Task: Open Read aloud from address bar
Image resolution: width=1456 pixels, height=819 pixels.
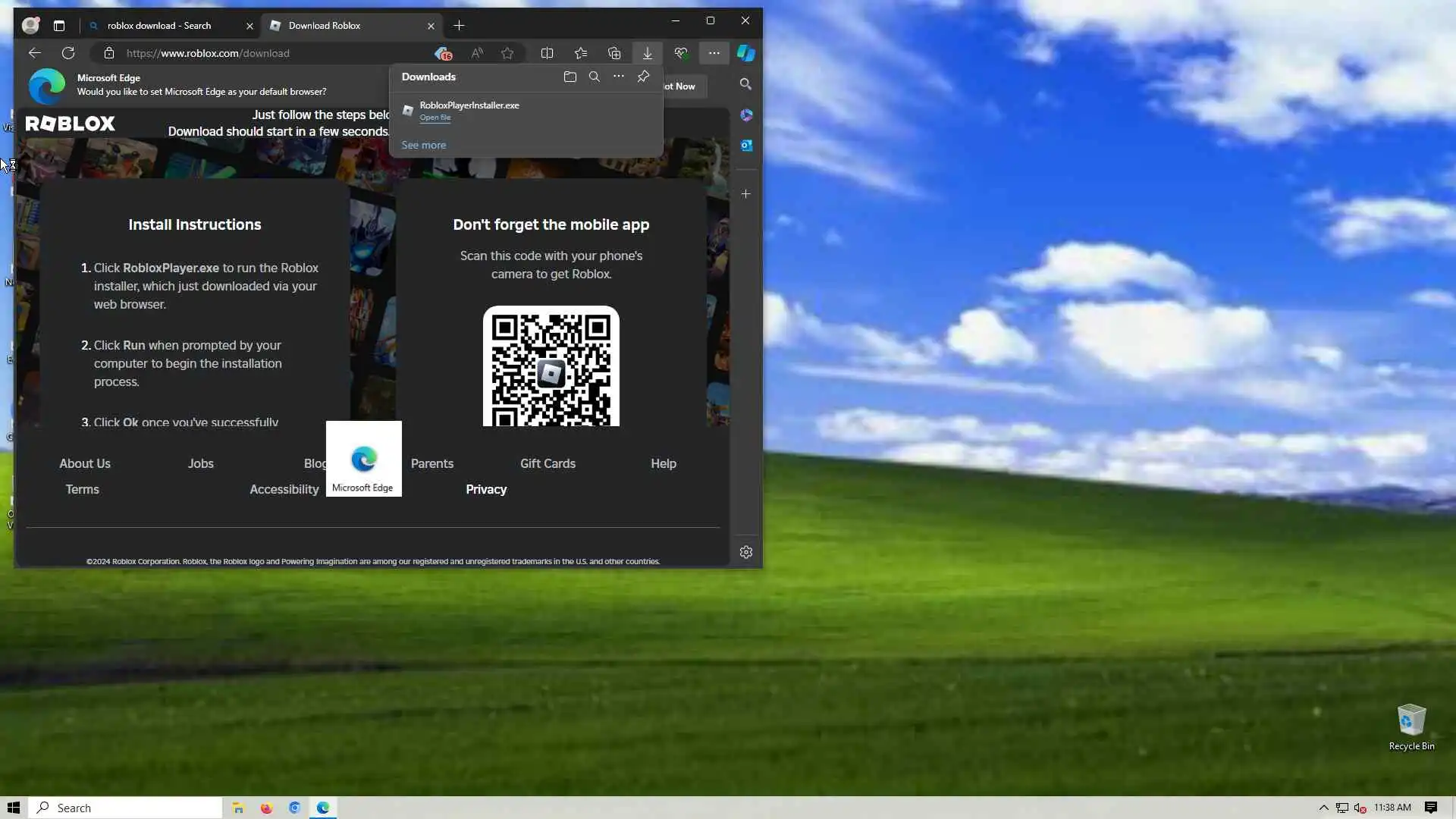Action: (476, 53)
